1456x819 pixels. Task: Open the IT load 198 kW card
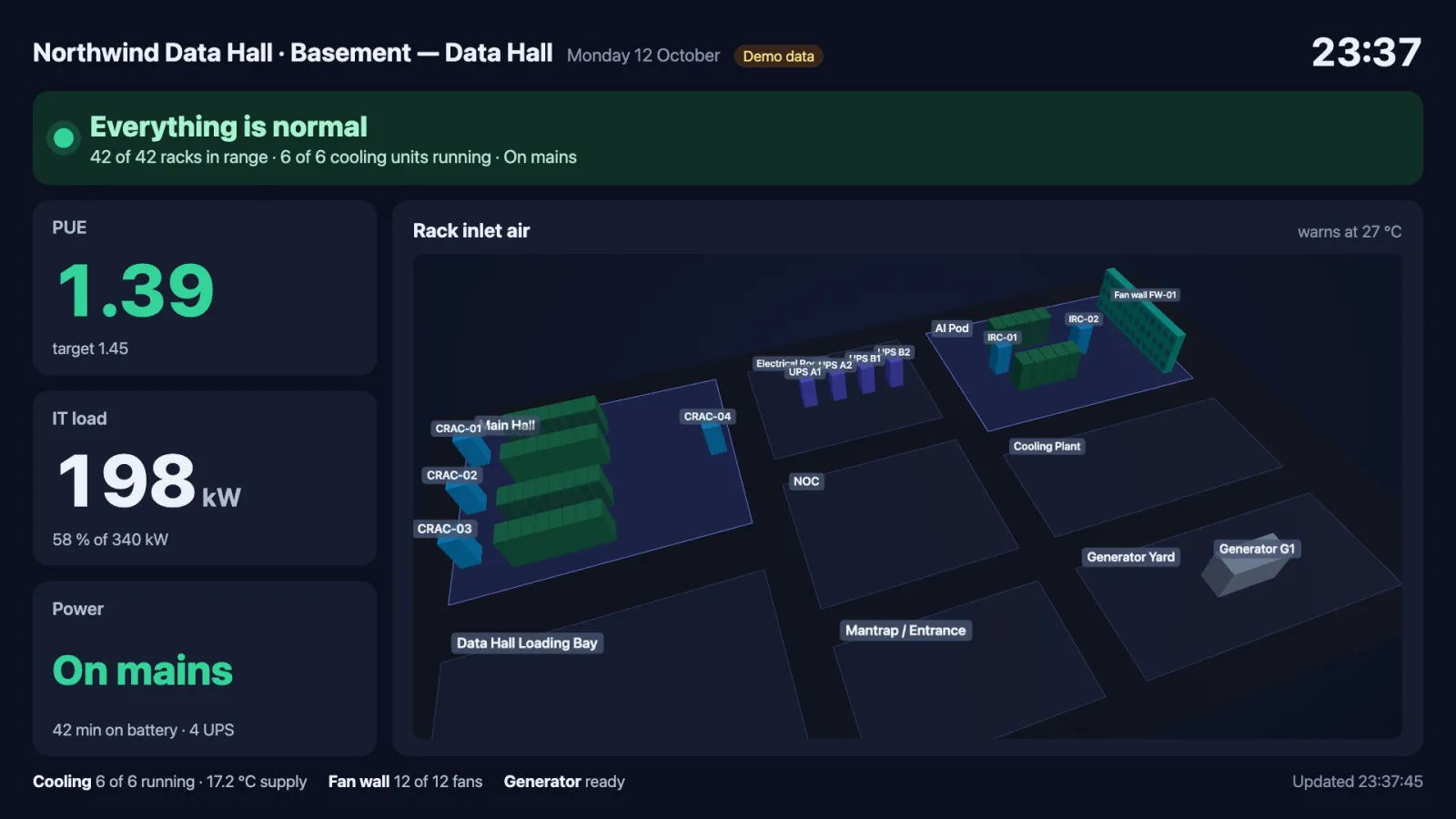click(x=205, y=479)
